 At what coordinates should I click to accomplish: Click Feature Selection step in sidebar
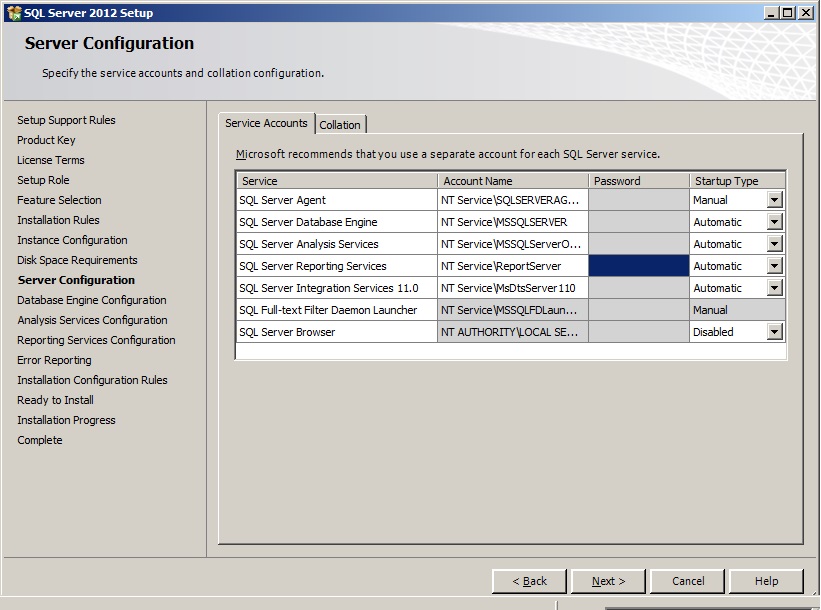59,199
